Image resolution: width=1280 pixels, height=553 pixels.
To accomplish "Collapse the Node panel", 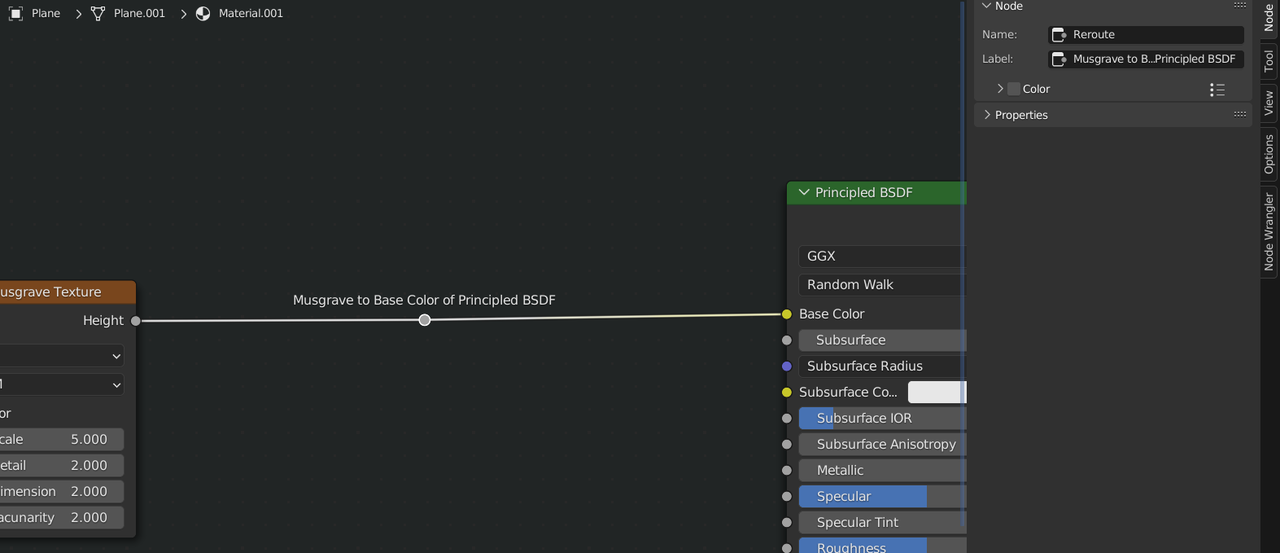I will tap(987, 6).
